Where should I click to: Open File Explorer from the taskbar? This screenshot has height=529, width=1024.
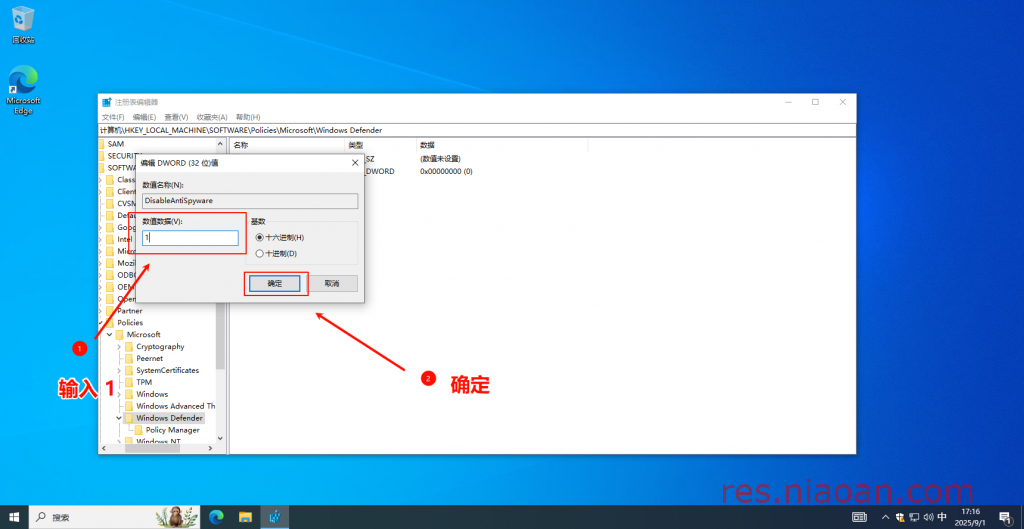pyautogui.click(x=246, y=517)
